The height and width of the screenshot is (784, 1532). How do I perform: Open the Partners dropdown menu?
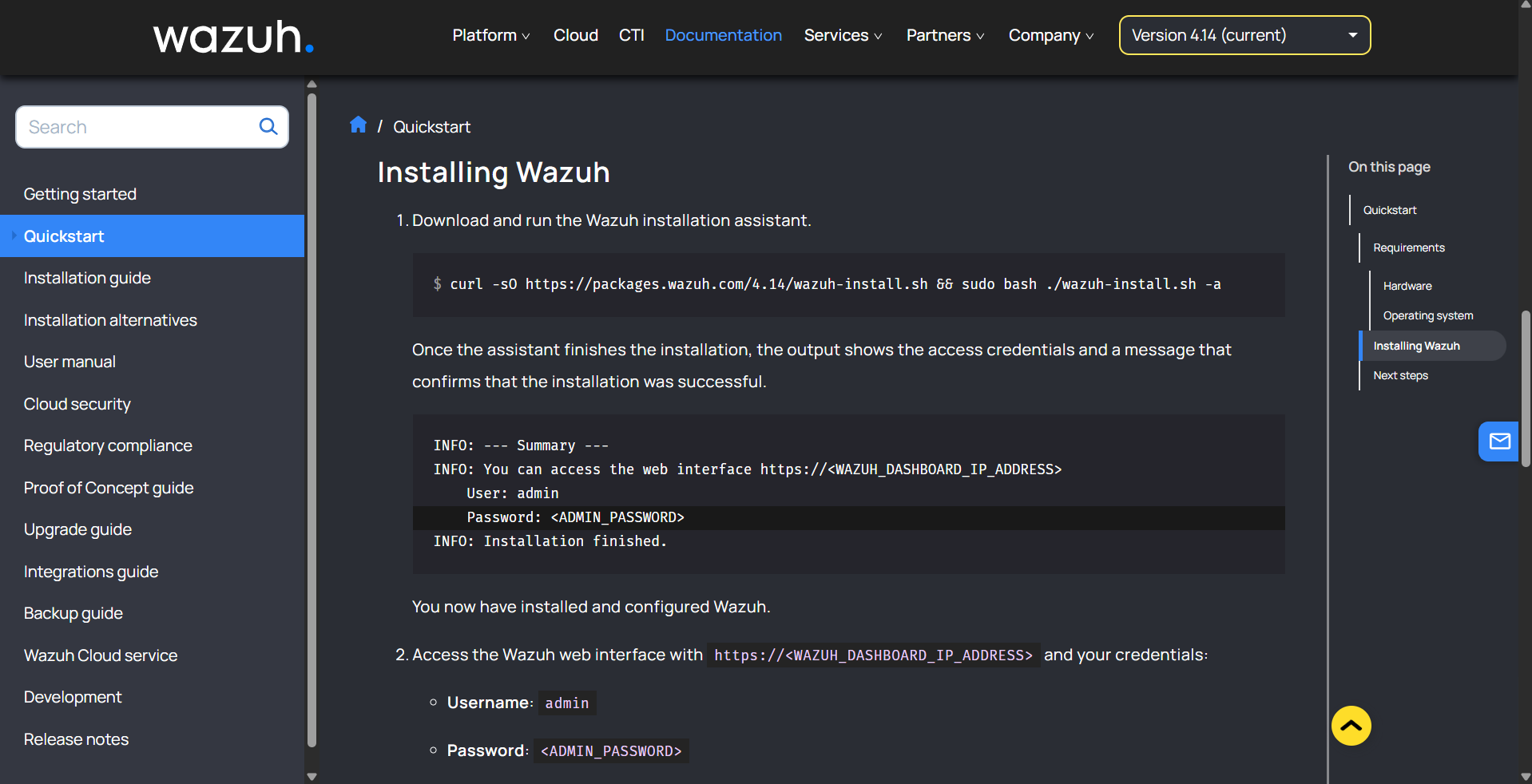point(945,35)
